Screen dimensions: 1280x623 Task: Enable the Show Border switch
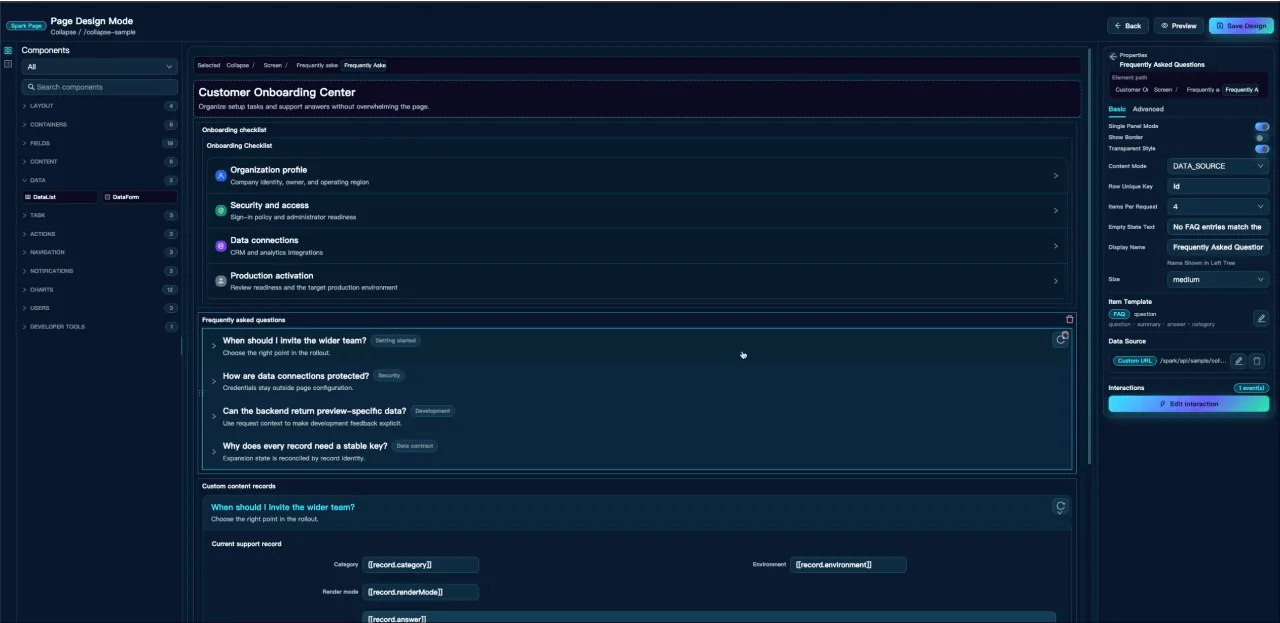[1262, 138]
